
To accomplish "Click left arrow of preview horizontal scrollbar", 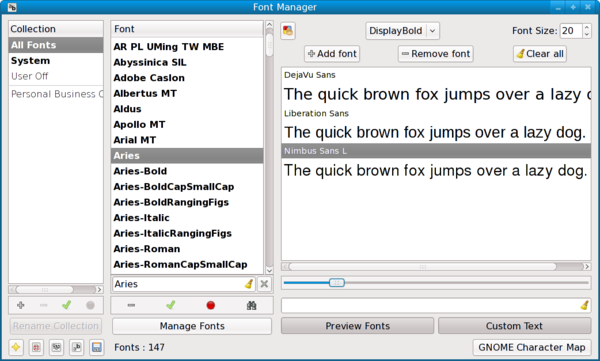I will 285,266.
